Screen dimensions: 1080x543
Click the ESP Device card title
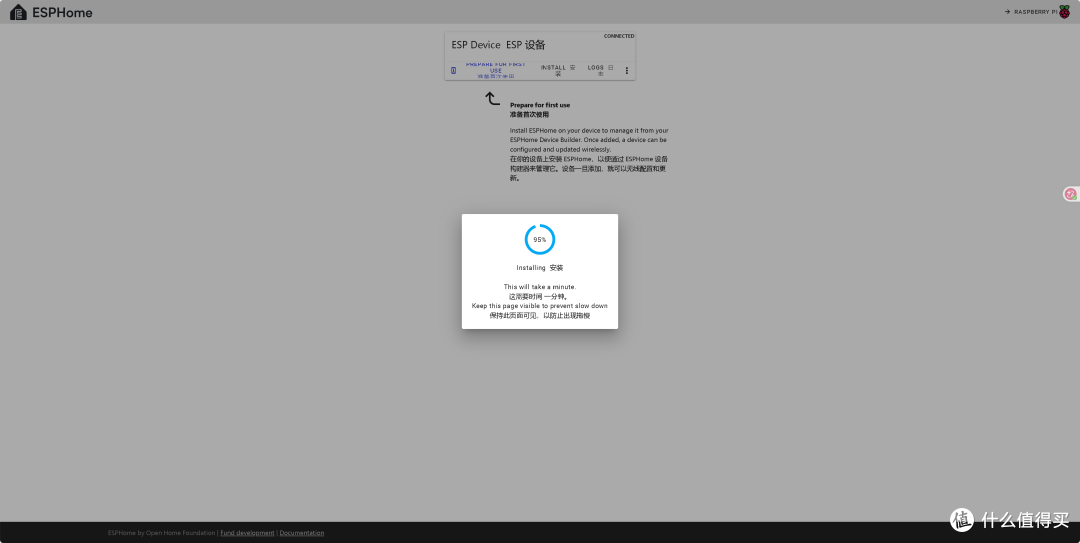(498, 45)
